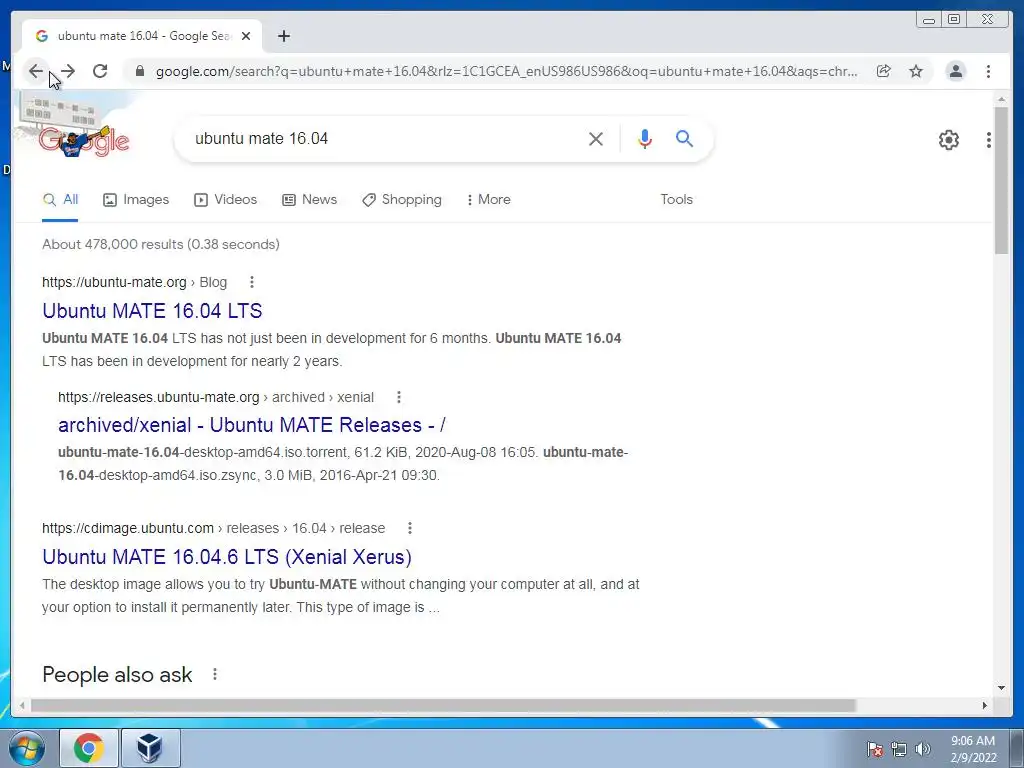The width and height of the screenshot is (1024, 768).
Task: Open the search Tools options
Action: 677,200
